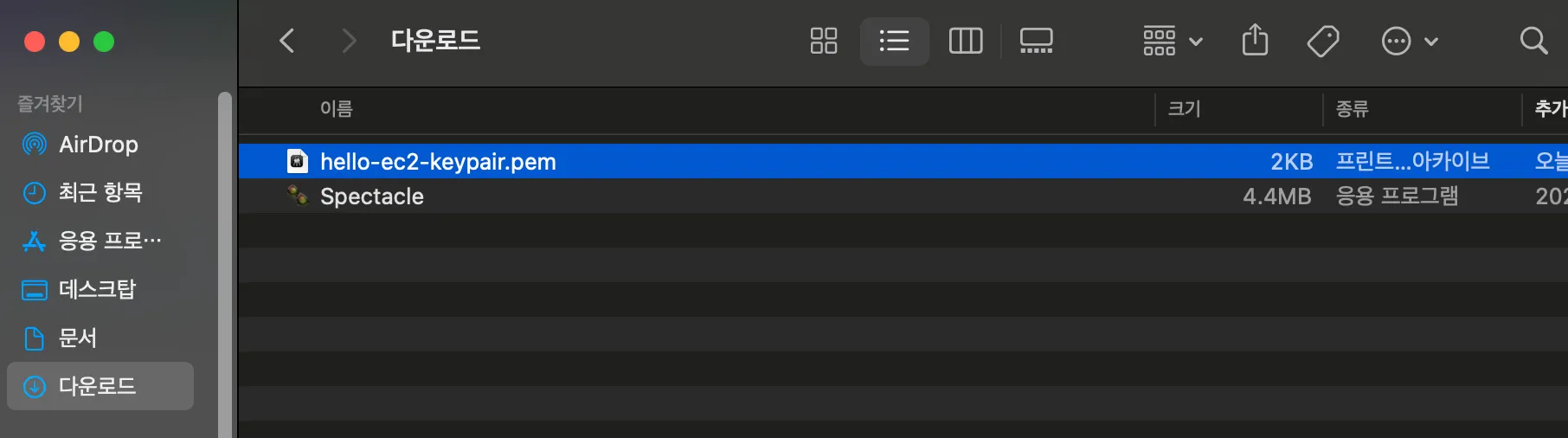Screen dimensions: 1568x438
Task: Click the tag edit icon
Action: click(x=1323, y=41)
